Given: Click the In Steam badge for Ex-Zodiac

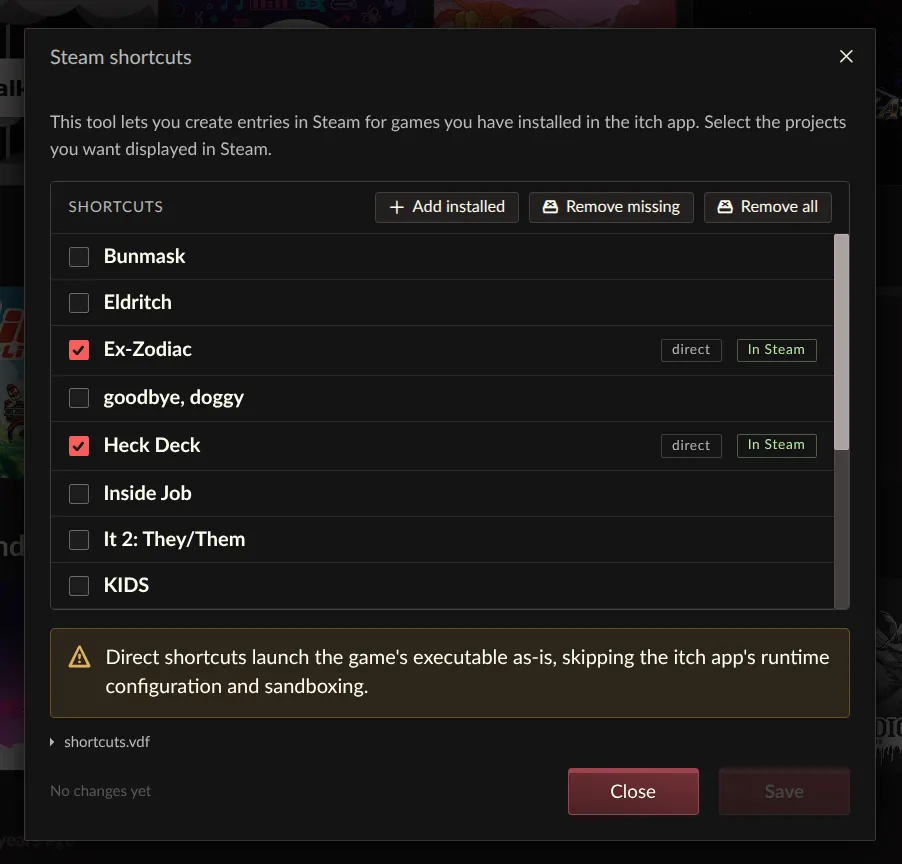Looking at the screenshot, I should pos(777,350).
